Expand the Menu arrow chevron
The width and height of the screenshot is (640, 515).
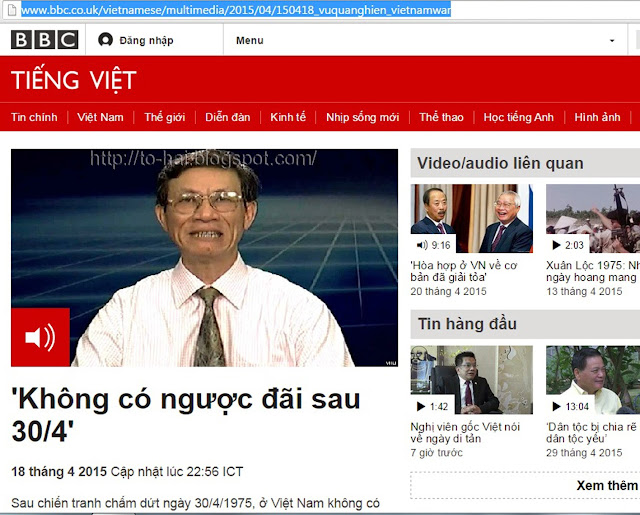point(612,41)
